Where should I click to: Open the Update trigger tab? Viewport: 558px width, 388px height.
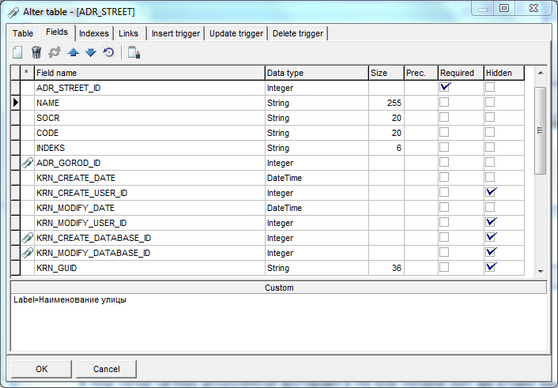(236, 33)
